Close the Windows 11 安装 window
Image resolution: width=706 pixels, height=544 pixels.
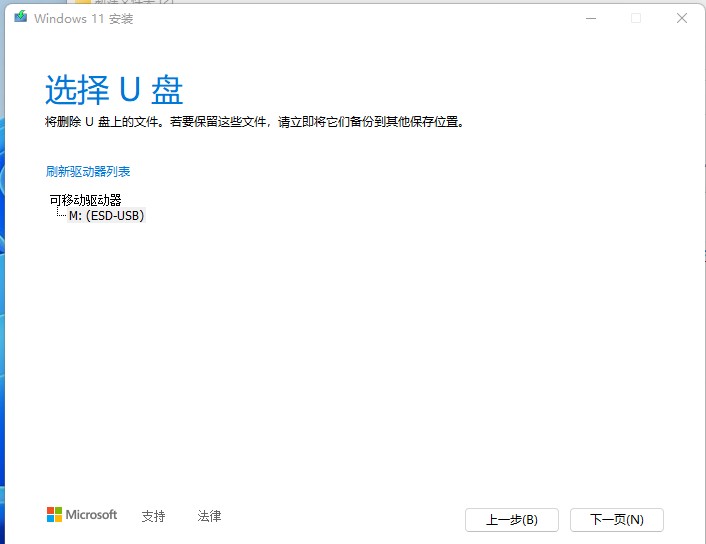tap(682, 18)
